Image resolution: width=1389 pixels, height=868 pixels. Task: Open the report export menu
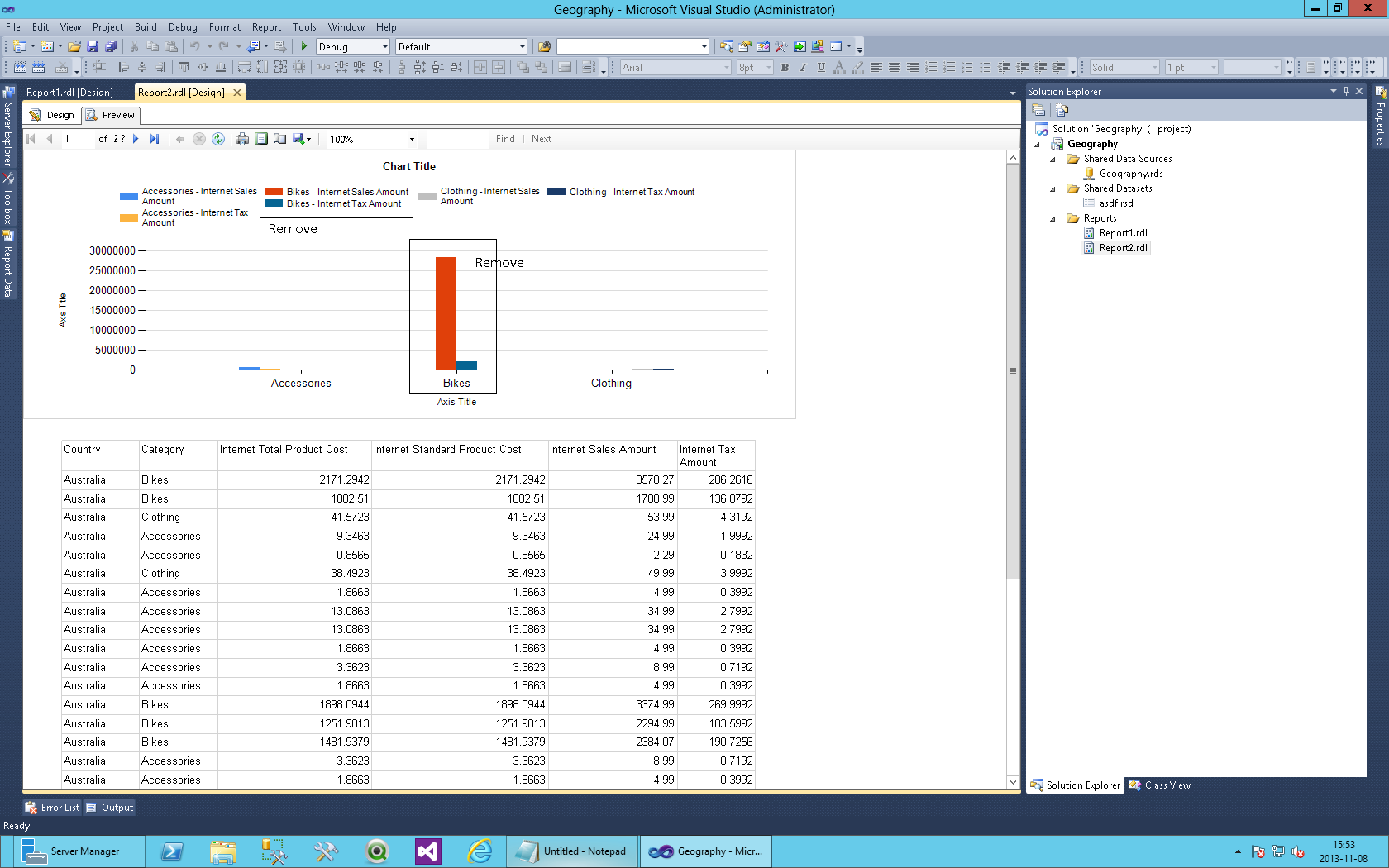point(302,139)
